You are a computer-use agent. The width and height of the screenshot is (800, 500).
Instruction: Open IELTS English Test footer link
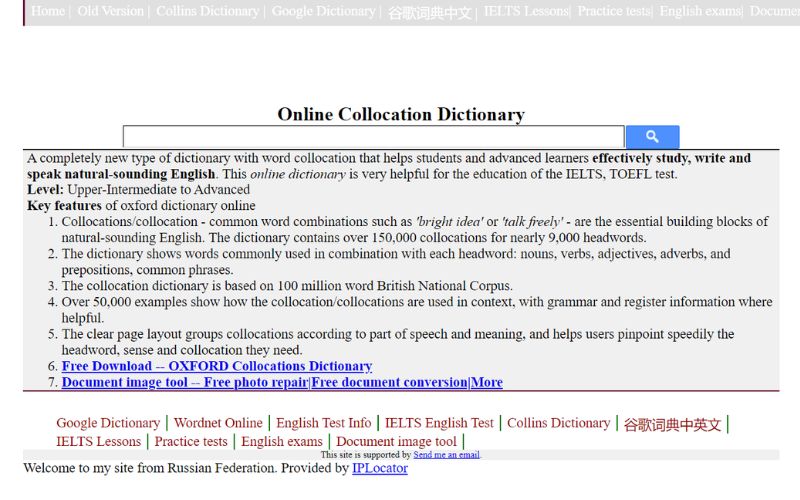[x=439, y=423]
